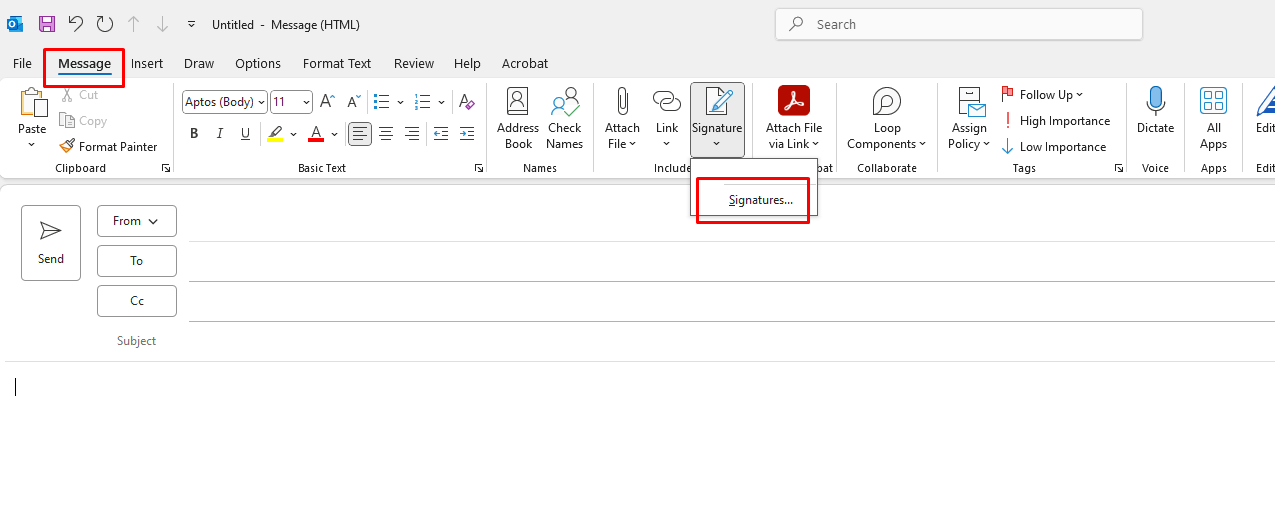
Task: Open Assign Policy menu
Action: point(969,118)
